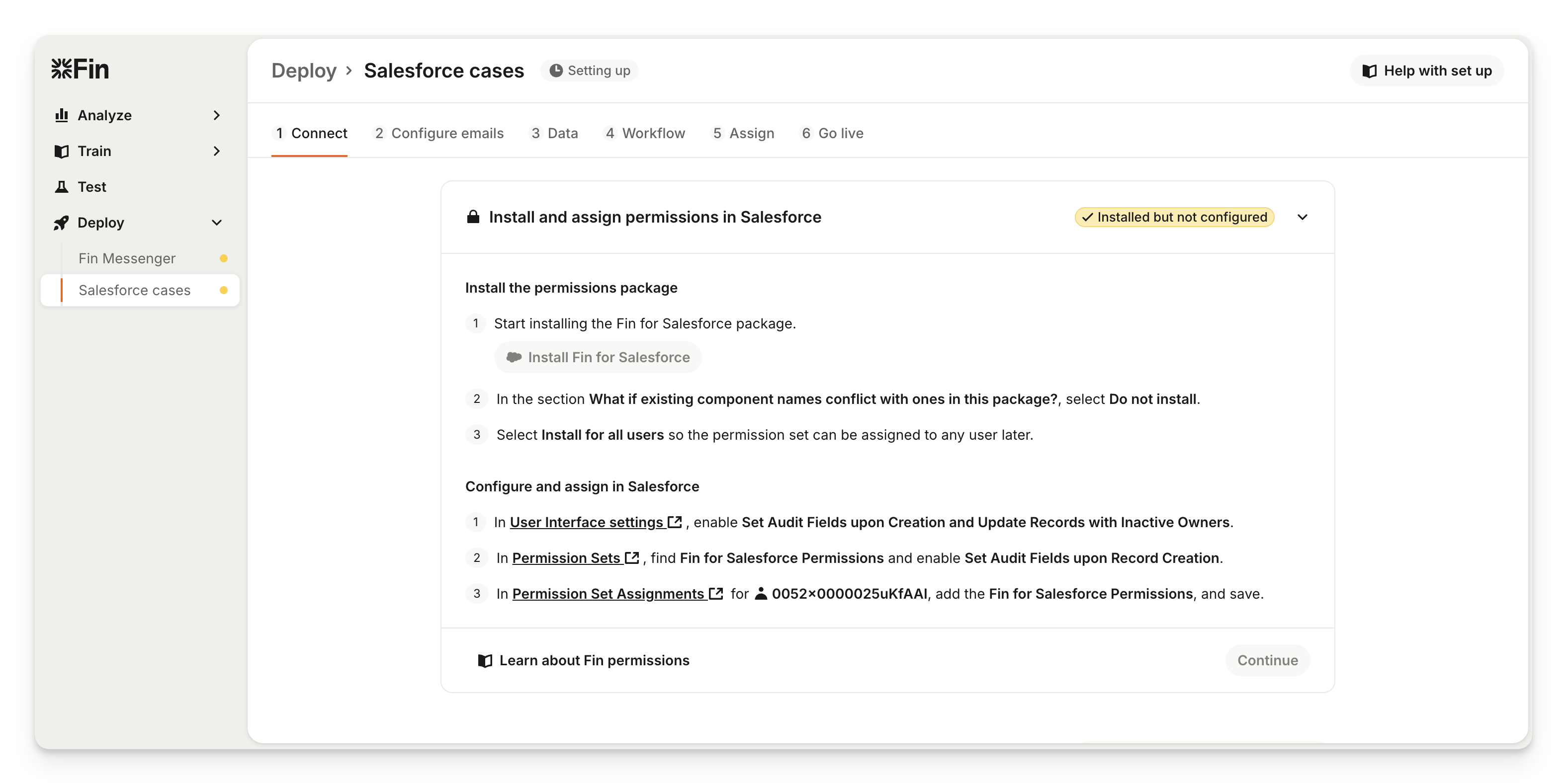Click the Test flask icon
1567x784 pixels.
click(x=62, y=187)
